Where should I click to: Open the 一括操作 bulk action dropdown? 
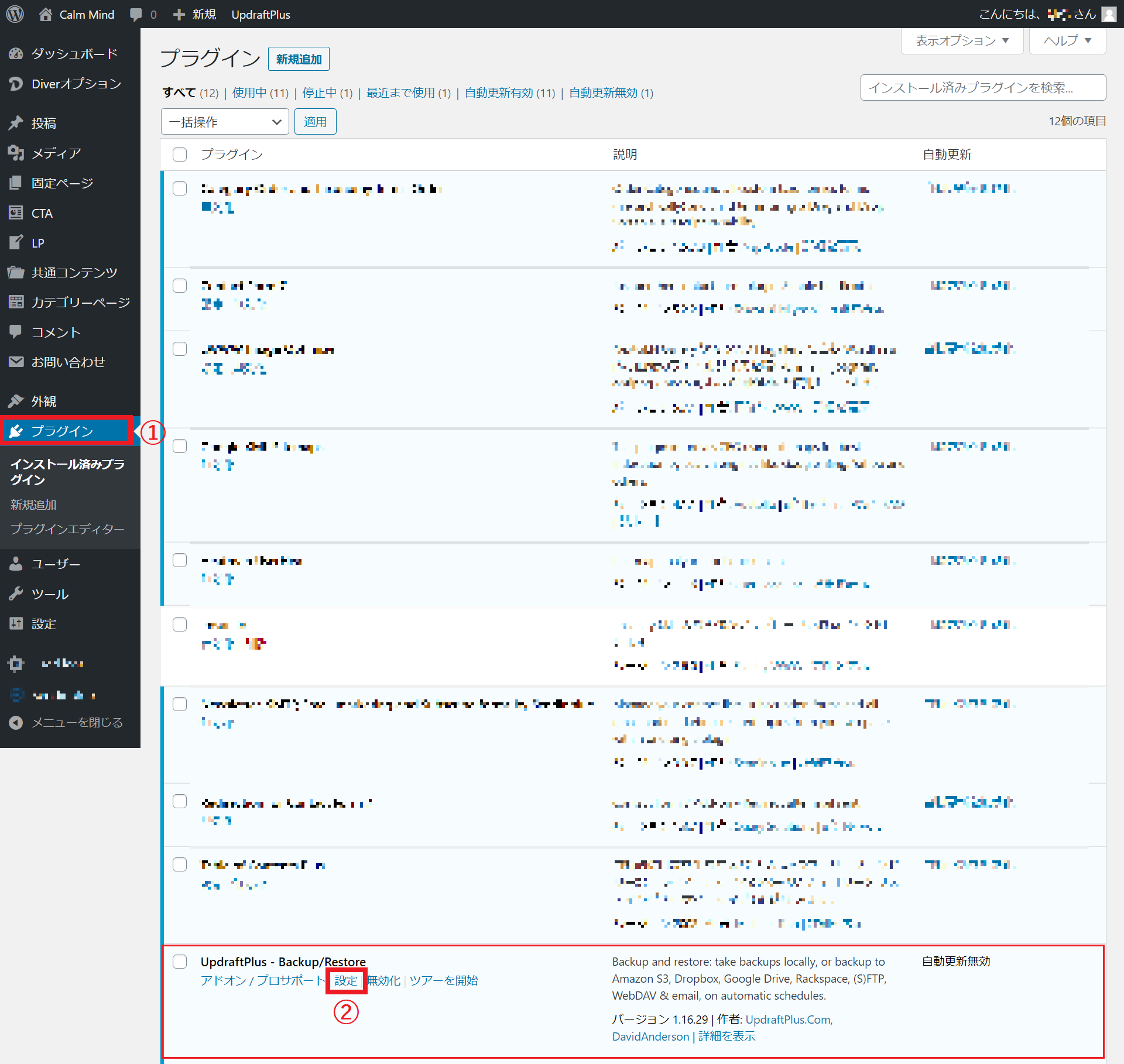225,122
